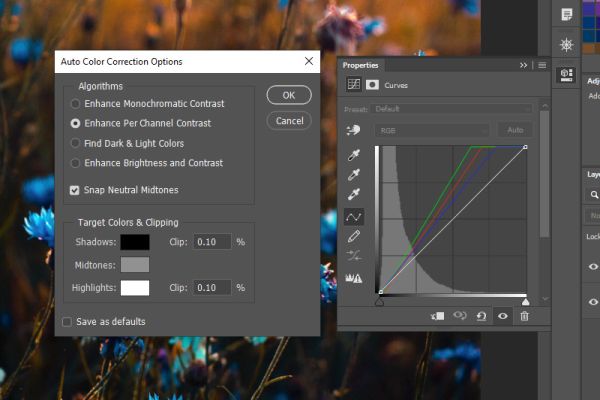This screenshot has width=600, height=400.
Task: Select the layer mask icon in Properties
Action: click(x=372, y=85)
